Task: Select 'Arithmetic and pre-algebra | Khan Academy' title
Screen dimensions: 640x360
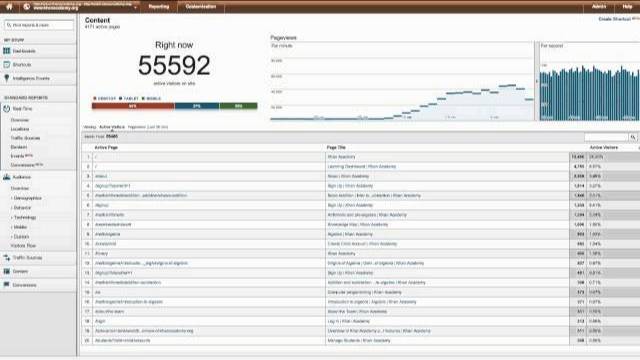Action: (367, 215)
